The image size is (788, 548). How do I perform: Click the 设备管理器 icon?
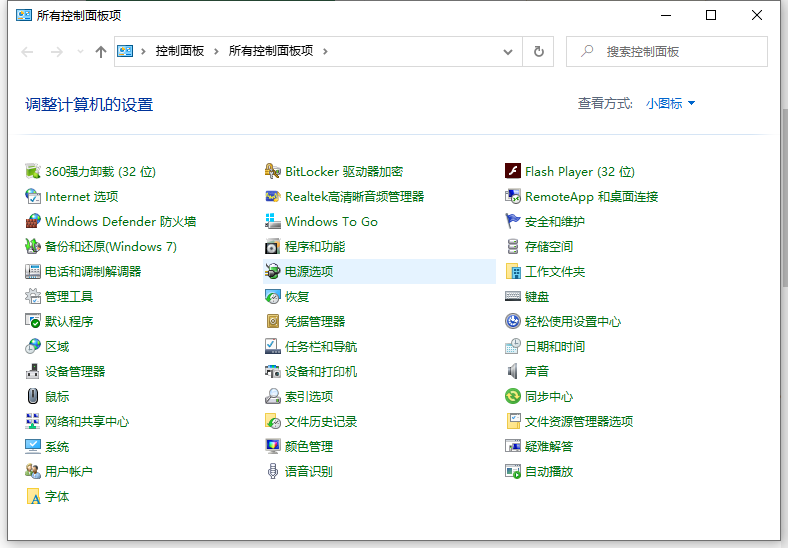(33, 372)
